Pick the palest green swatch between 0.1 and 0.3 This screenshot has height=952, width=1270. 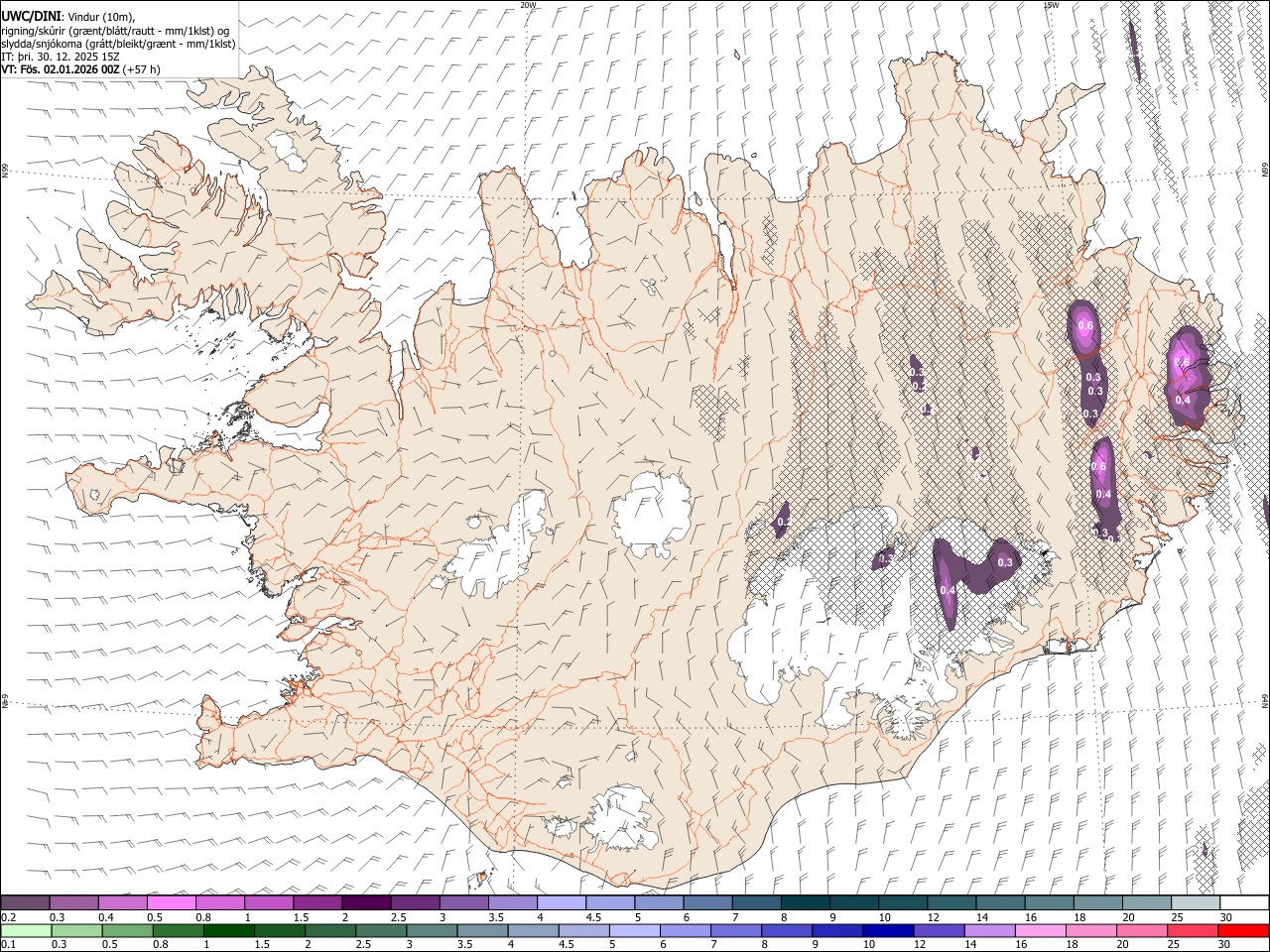[26, 930]
